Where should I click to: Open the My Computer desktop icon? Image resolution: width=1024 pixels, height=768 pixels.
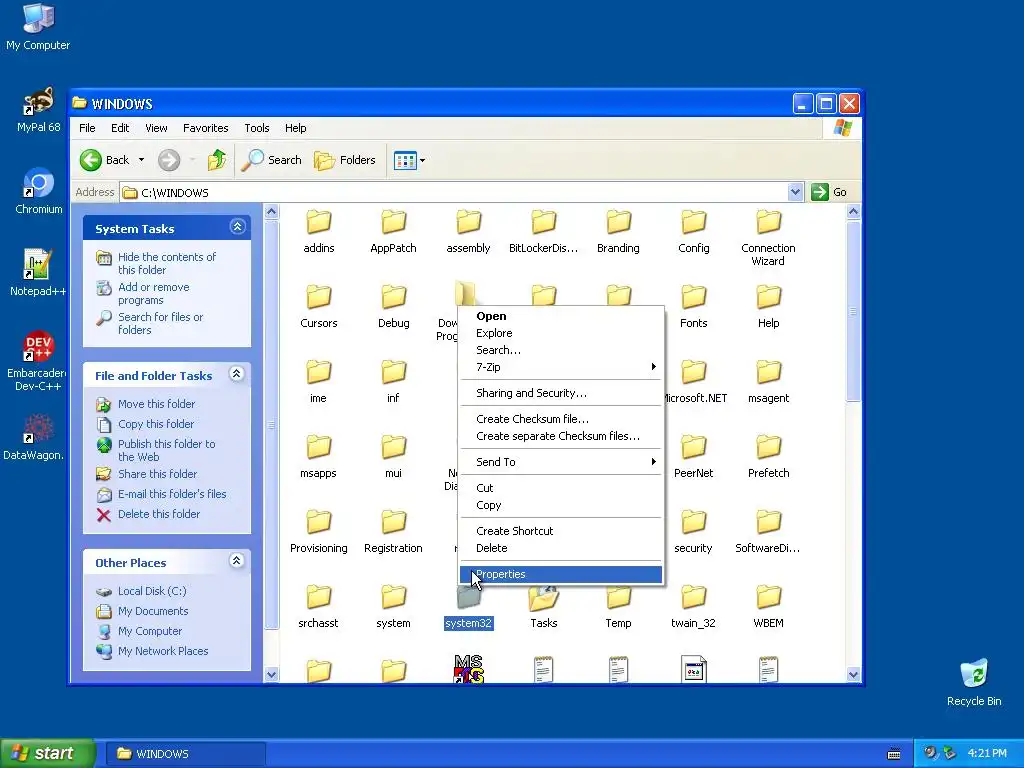38,26
